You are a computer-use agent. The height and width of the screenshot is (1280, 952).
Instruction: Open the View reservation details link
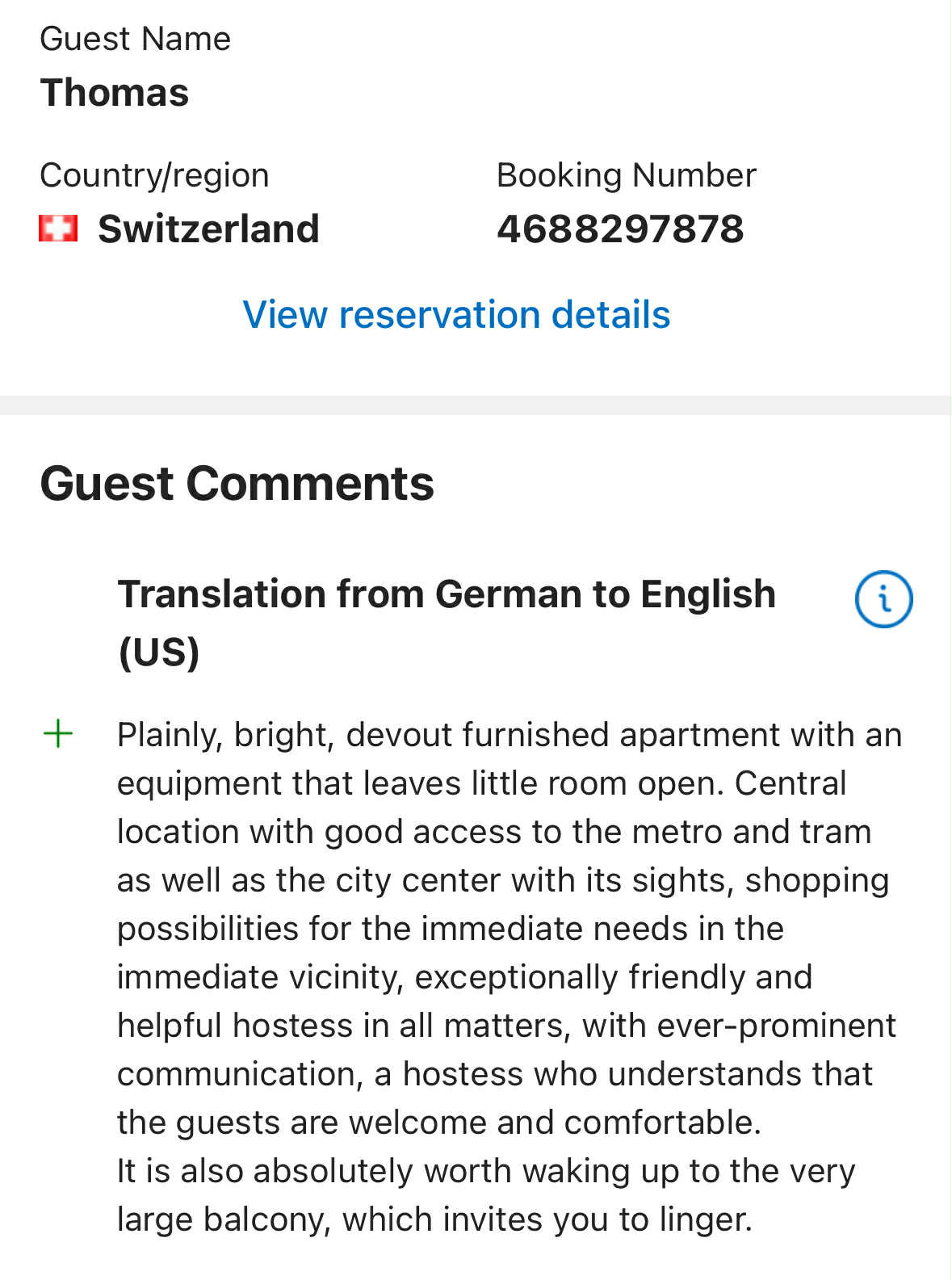click(x=456, y=314)
